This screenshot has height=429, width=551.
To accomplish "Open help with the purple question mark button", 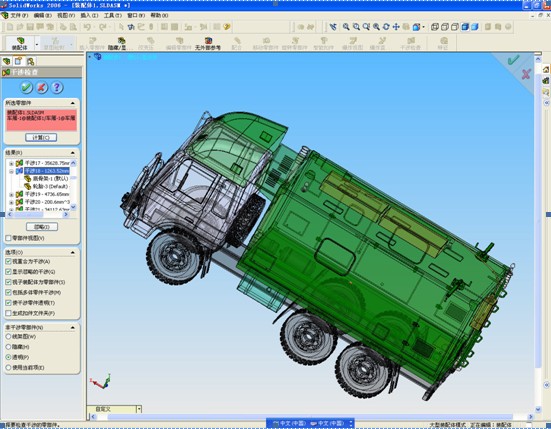I will 57,87.
